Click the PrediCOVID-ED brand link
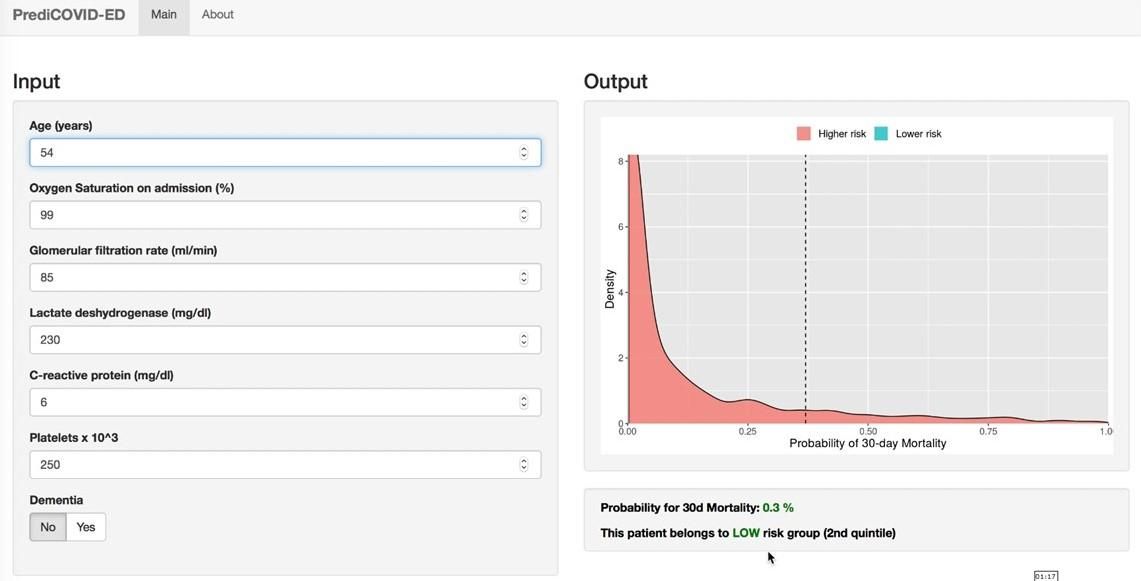This screenshot has width=1141, height=581. point(69,15)
